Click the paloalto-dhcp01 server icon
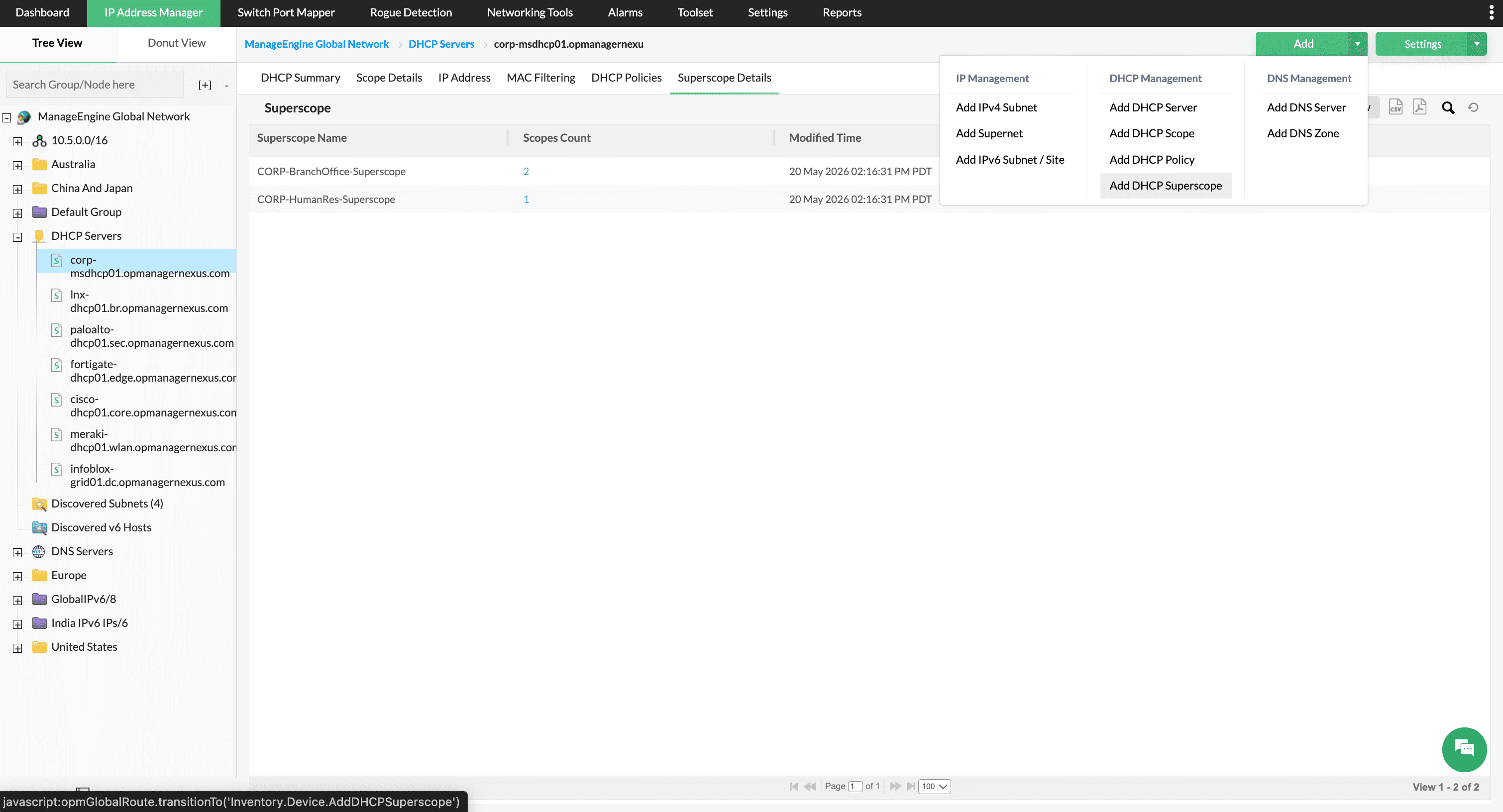Screen dimensions: 1503x812 click(57, 330)
